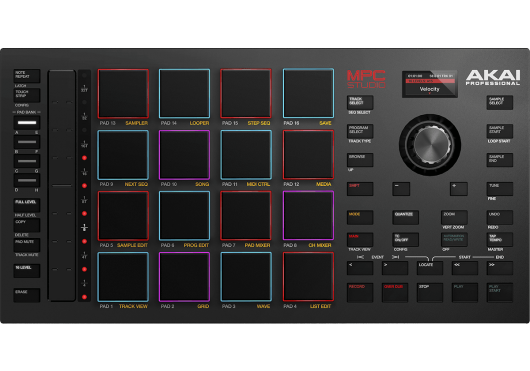
Task: Click the MODE button
Action: coord(360,217)
